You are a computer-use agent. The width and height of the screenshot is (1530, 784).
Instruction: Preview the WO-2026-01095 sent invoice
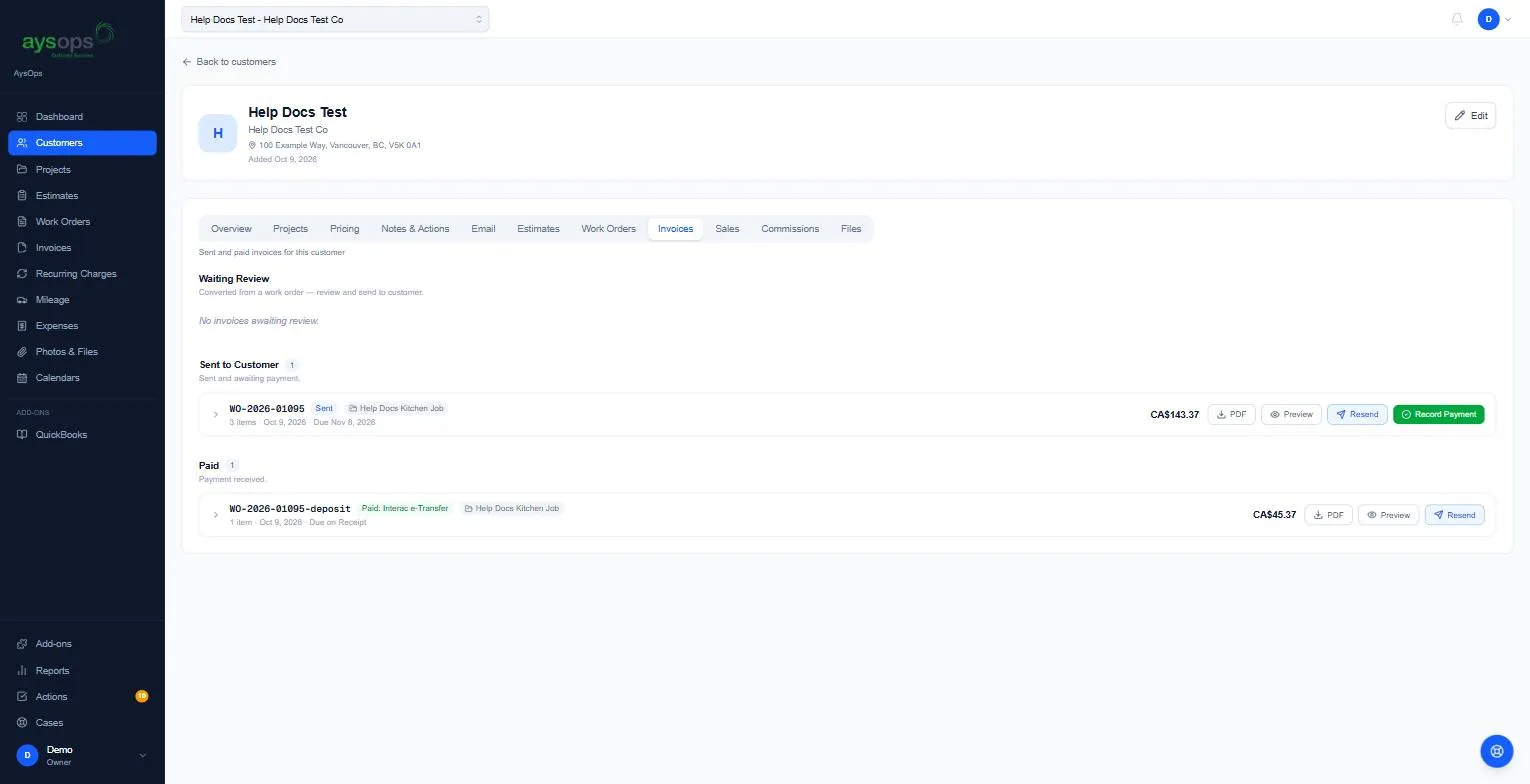[x=1291, y=414]
